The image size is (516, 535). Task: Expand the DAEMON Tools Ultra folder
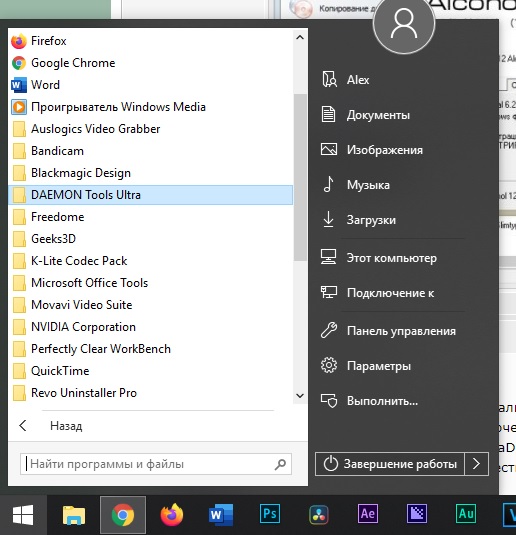click(150, 195)
